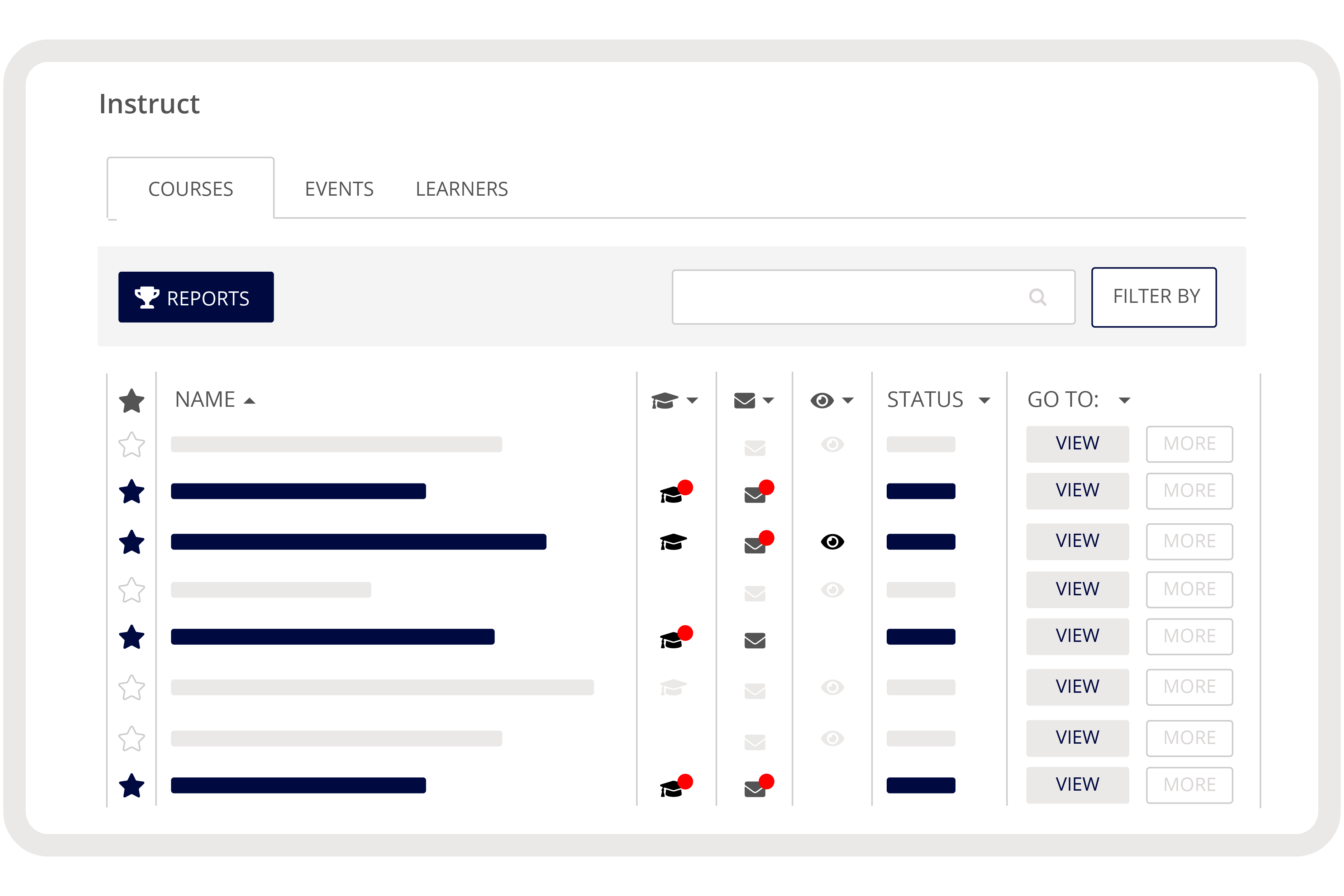This screenshot has width=1344, height=896.
Task: Toggle the empty star in the fourth row
Action: click(x=132, y=590)
